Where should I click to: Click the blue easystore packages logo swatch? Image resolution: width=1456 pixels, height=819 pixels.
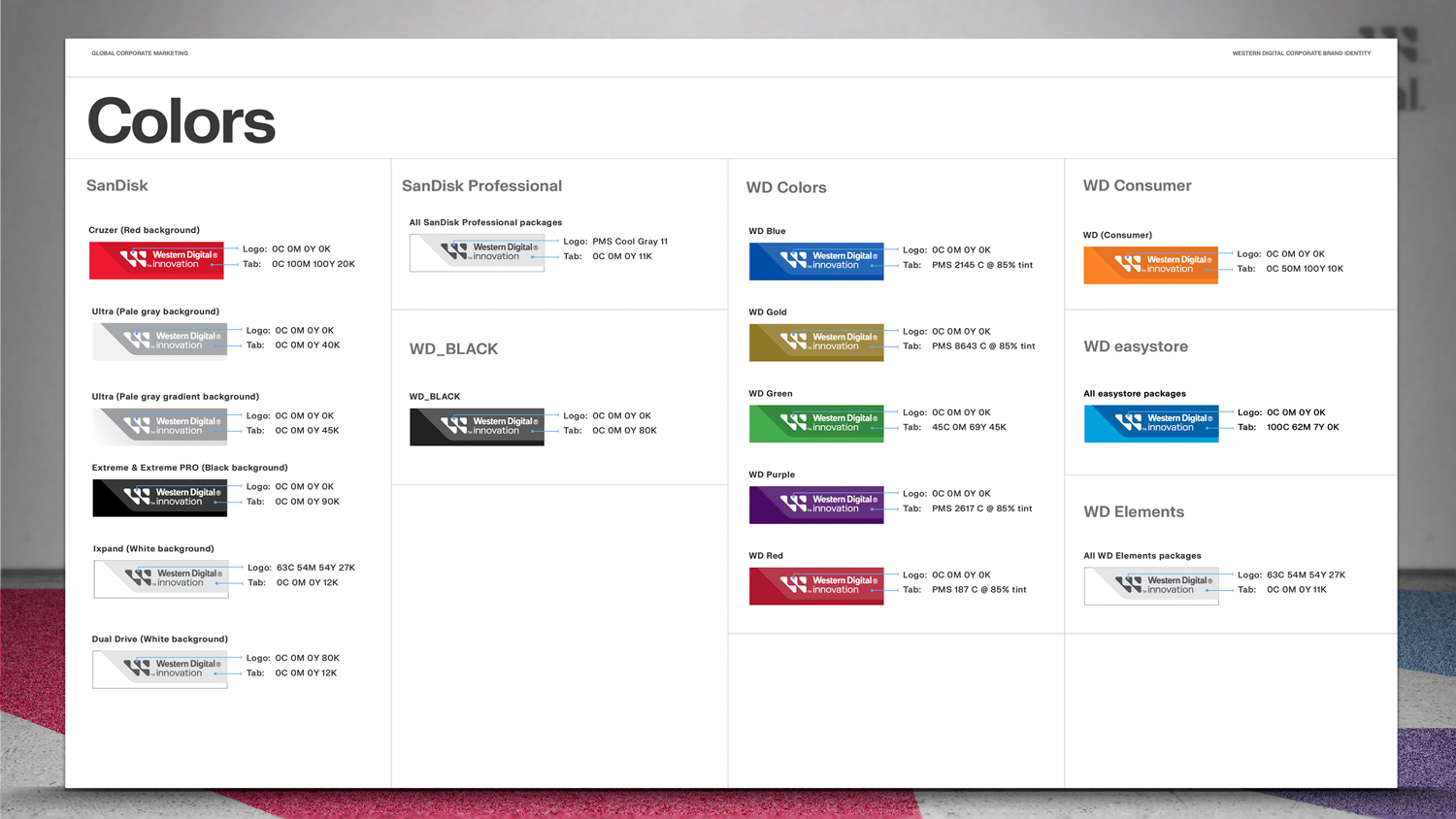pos(1151,424)
